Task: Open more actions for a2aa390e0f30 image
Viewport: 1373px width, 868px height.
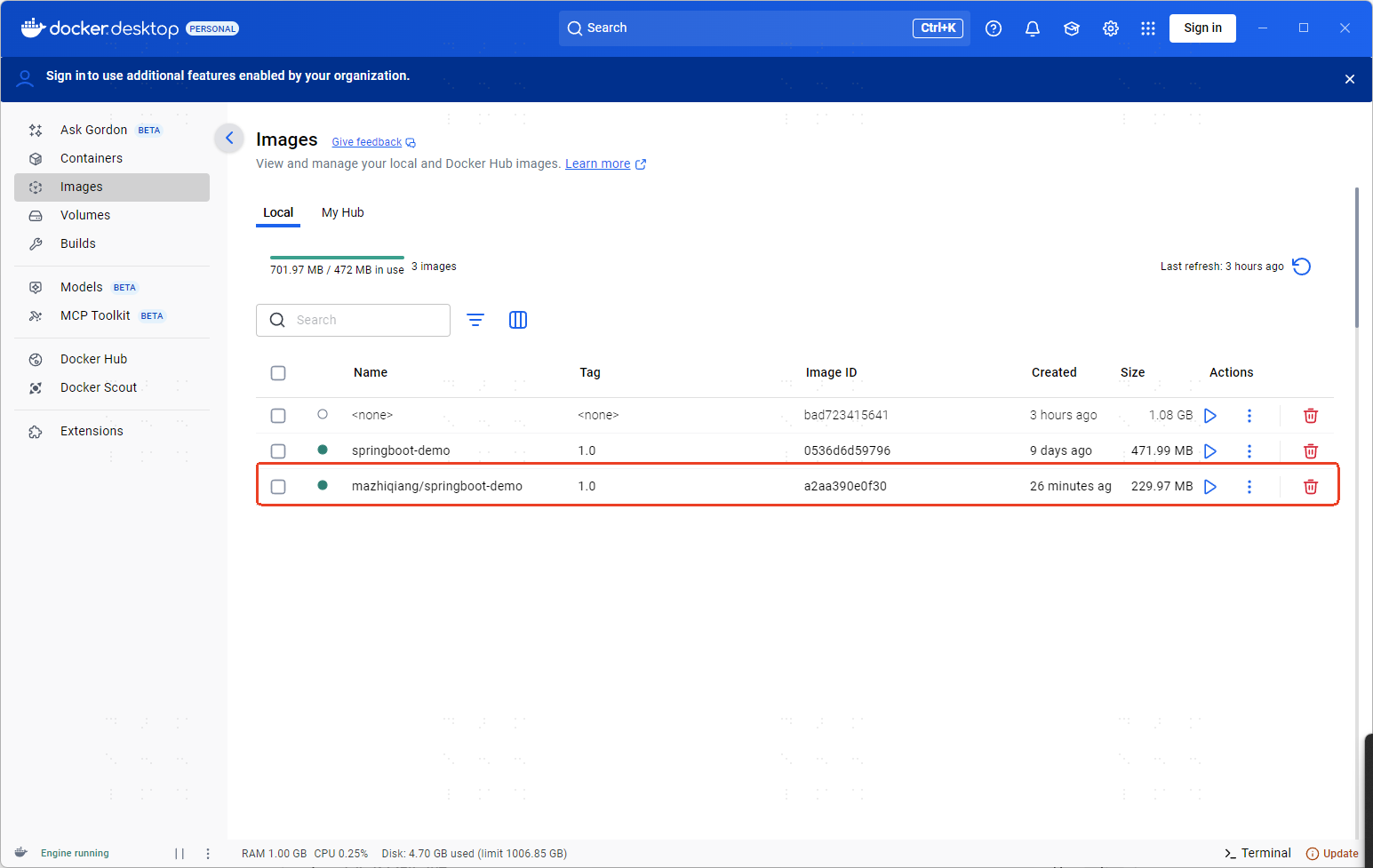Action: [x=1249, y=487]
